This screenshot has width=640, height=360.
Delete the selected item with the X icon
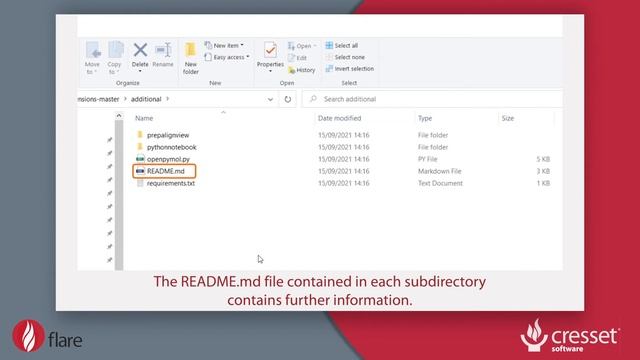[x=140, y=51]
